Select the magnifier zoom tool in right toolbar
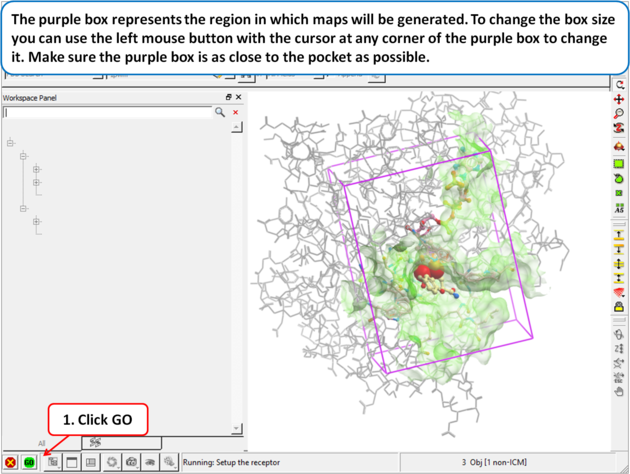 click(x=620, y=115)
